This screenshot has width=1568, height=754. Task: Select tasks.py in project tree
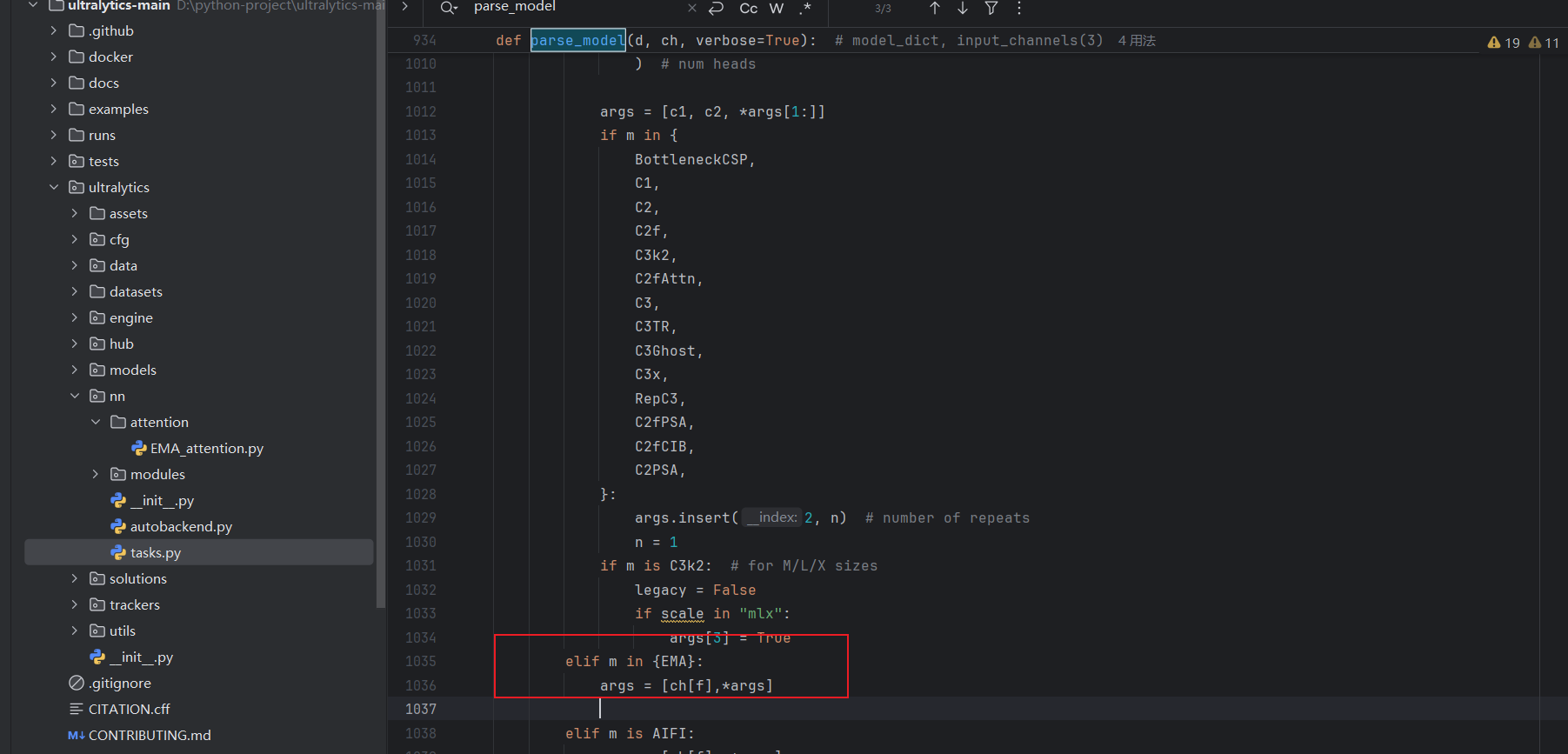[199, 552]
